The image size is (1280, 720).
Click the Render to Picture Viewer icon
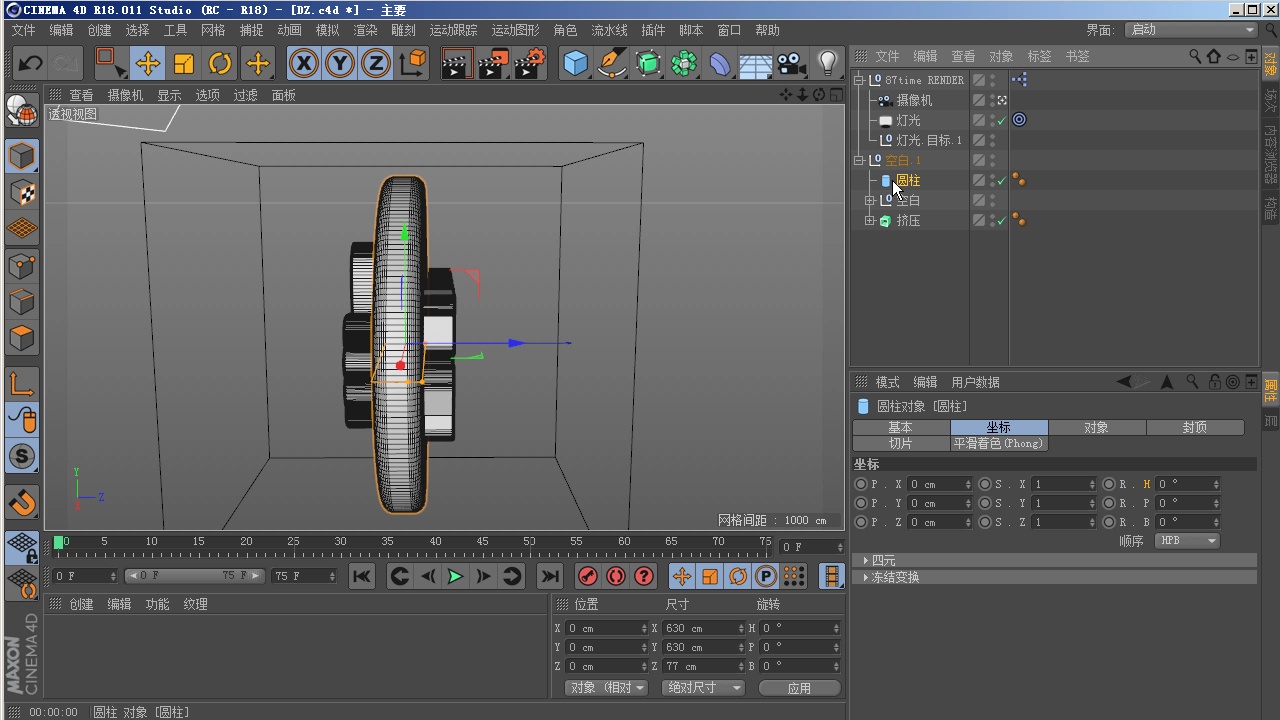(x=493, y=65)
